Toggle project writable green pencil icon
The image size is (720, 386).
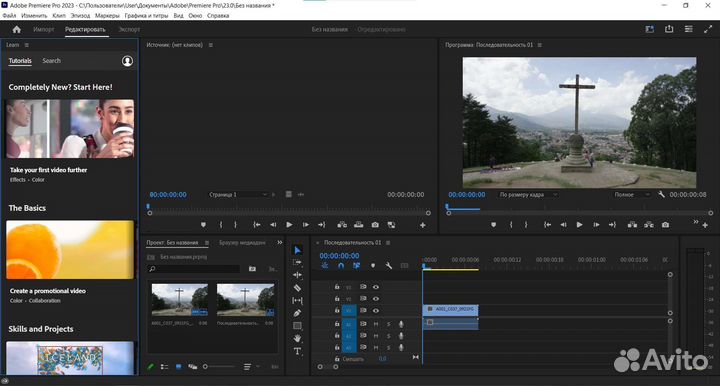(150, 367)
